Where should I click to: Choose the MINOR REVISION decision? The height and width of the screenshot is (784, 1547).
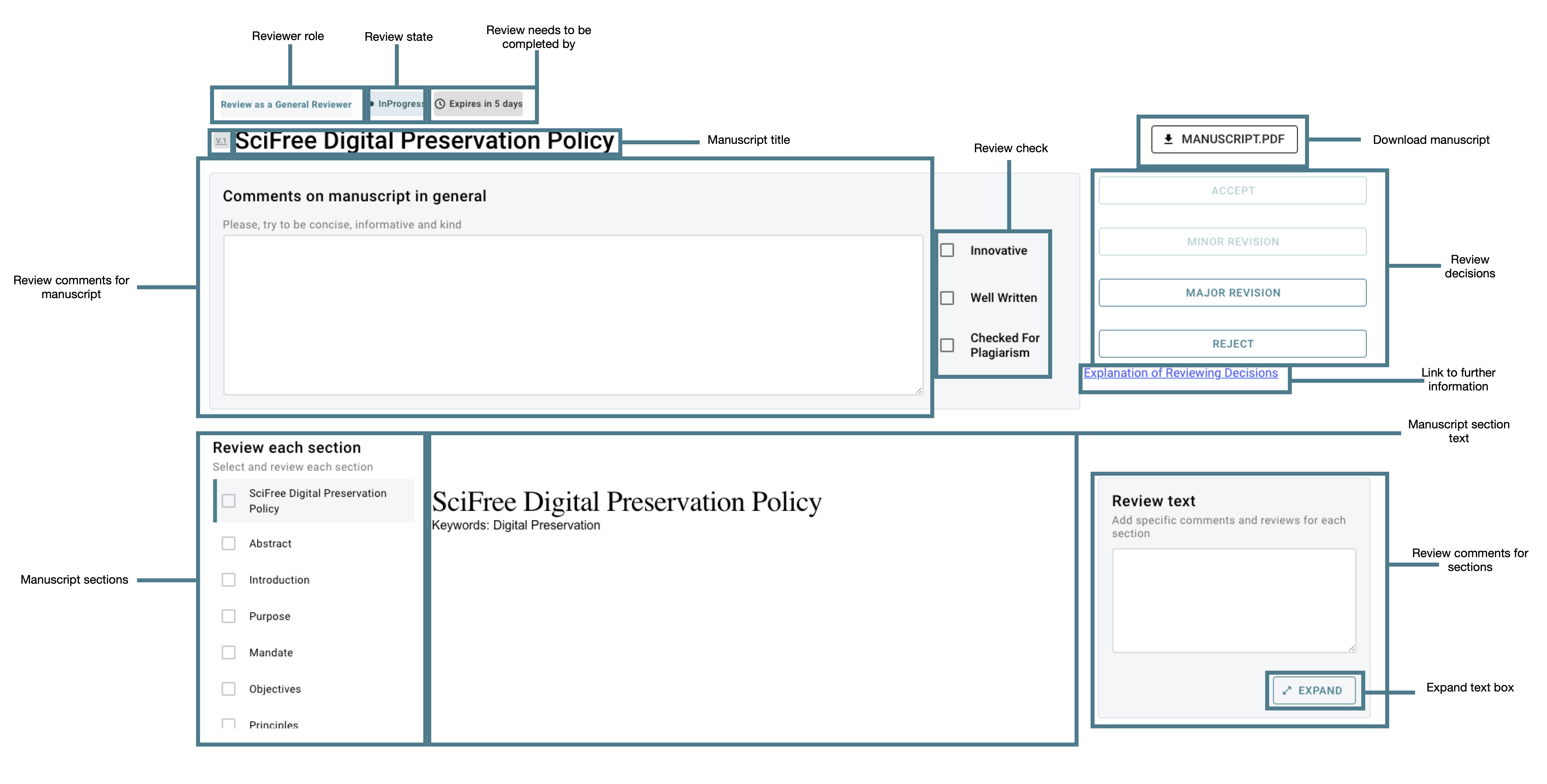point(1232,241)
